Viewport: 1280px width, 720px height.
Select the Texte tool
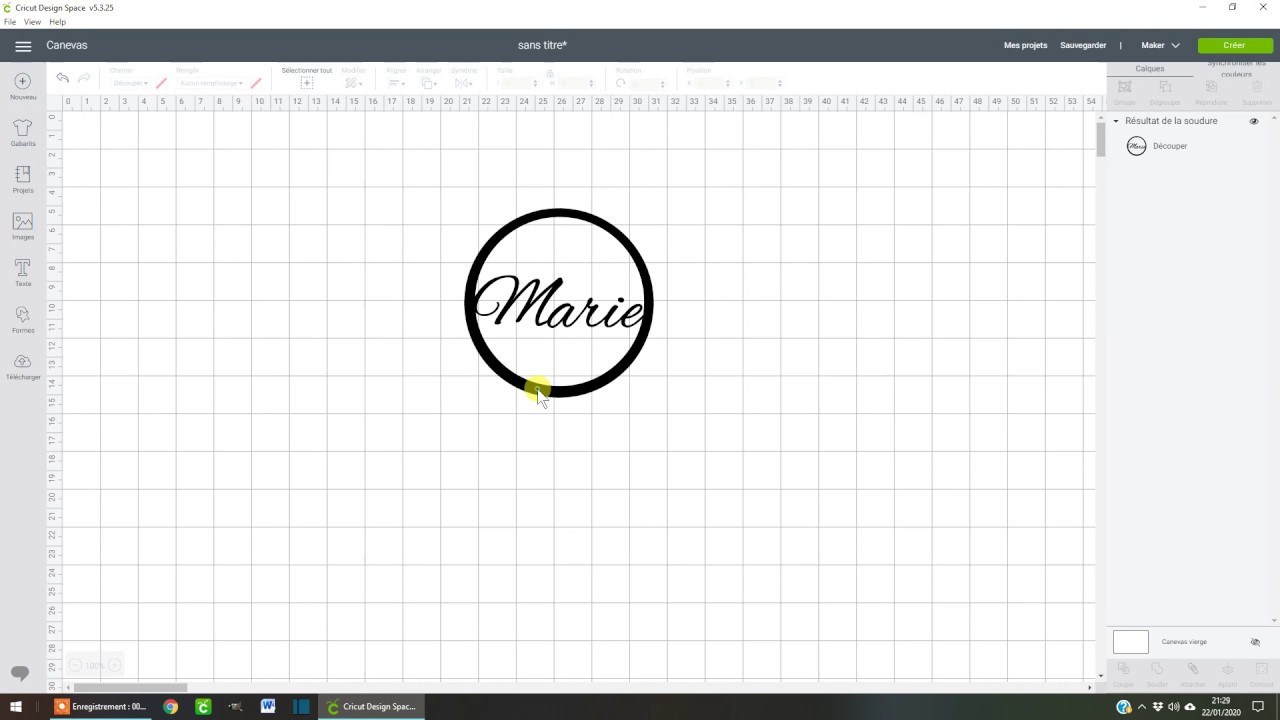coord(23,268)
